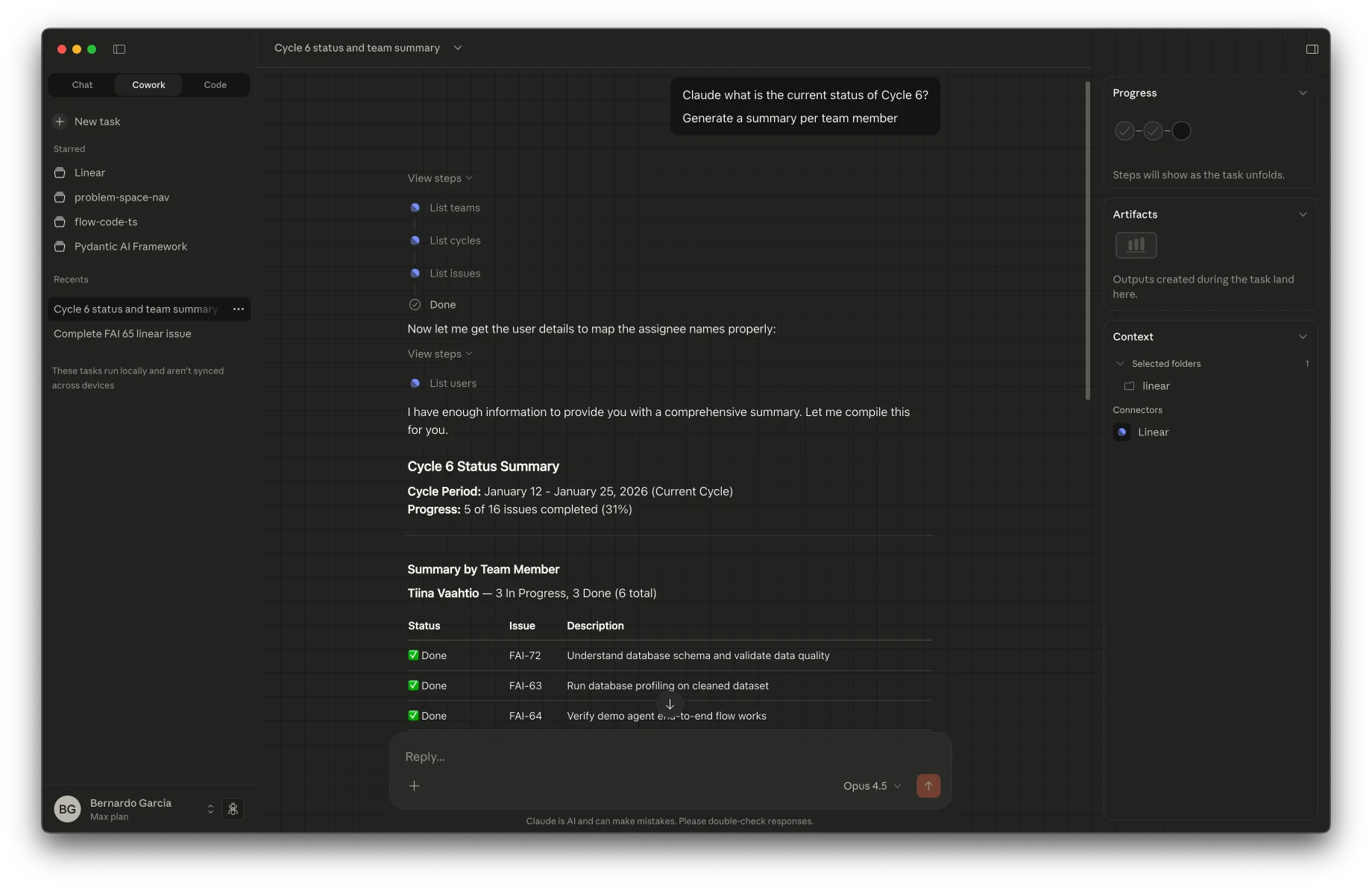The height and width of the screenshot is (888, 1372).
Task: Click the Reply text field
Action: tap(656, 757)
